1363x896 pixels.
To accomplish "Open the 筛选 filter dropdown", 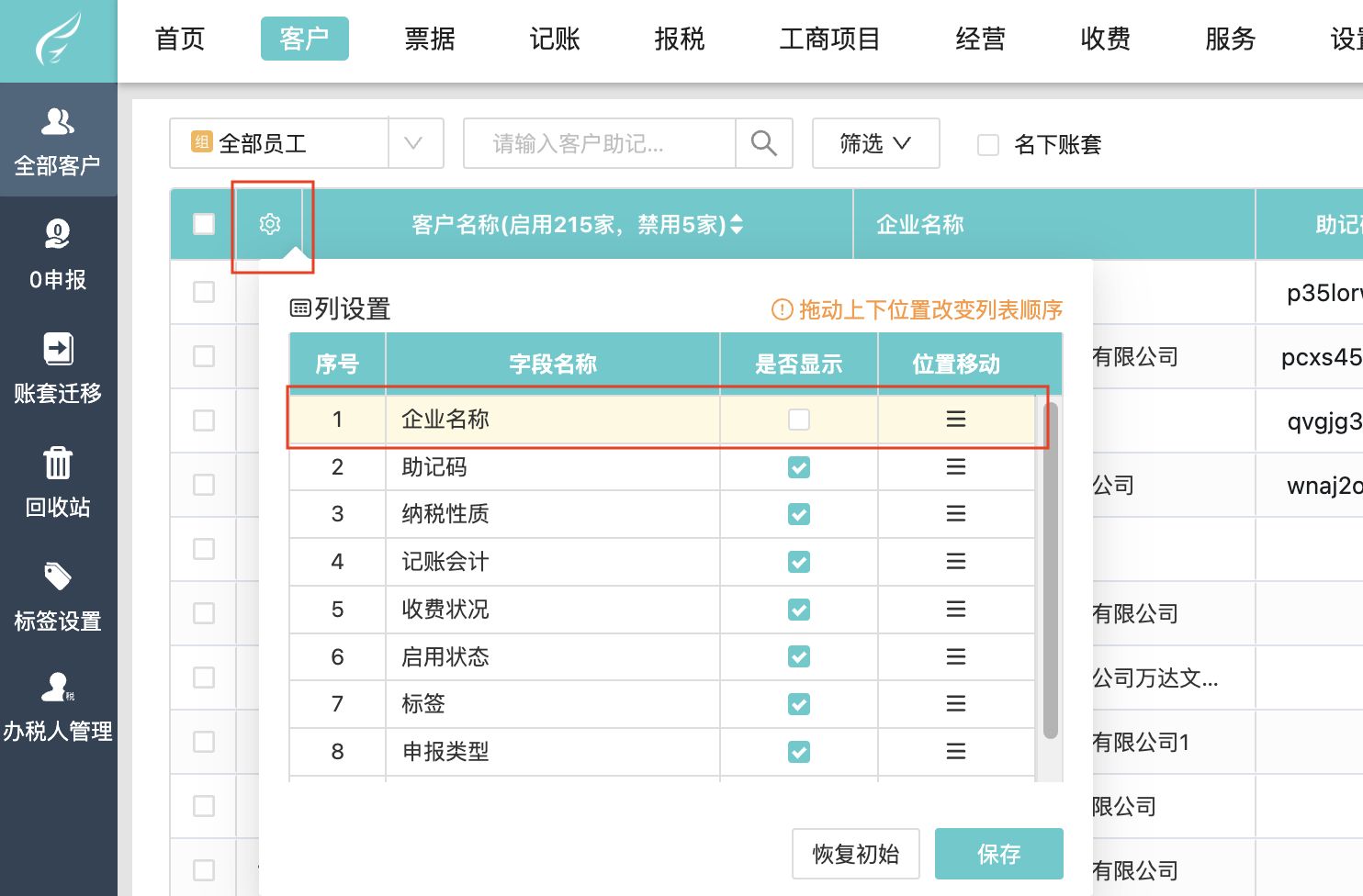I will point(875,143).
